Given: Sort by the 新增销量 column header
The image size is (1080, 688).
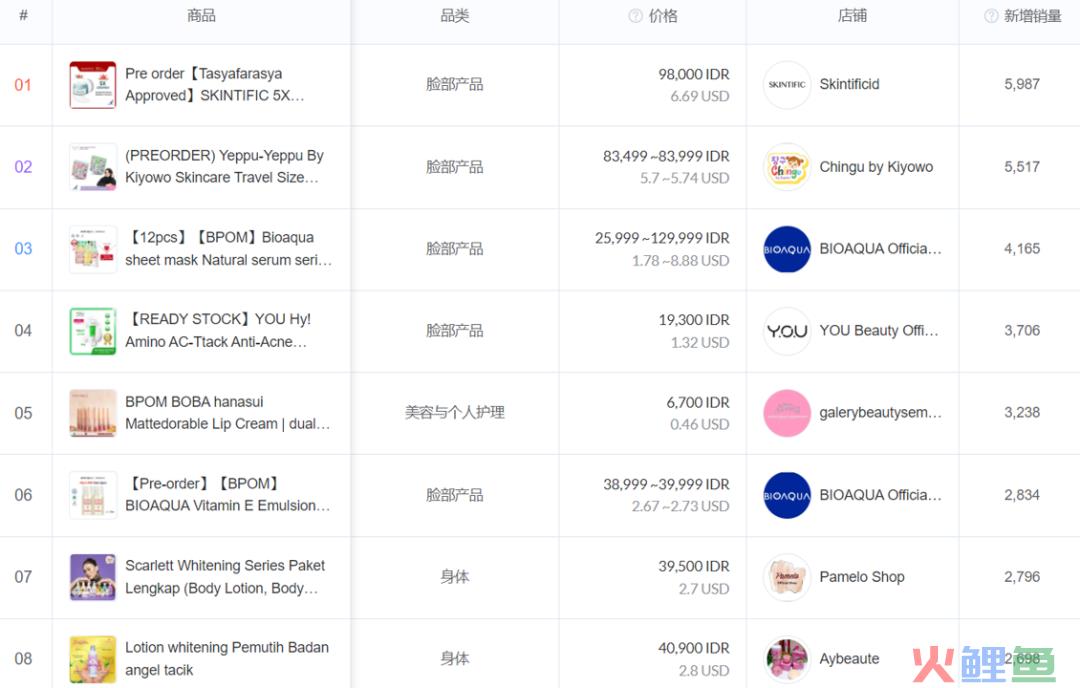Looking at the screenshot, I should tap(1032, 16).
